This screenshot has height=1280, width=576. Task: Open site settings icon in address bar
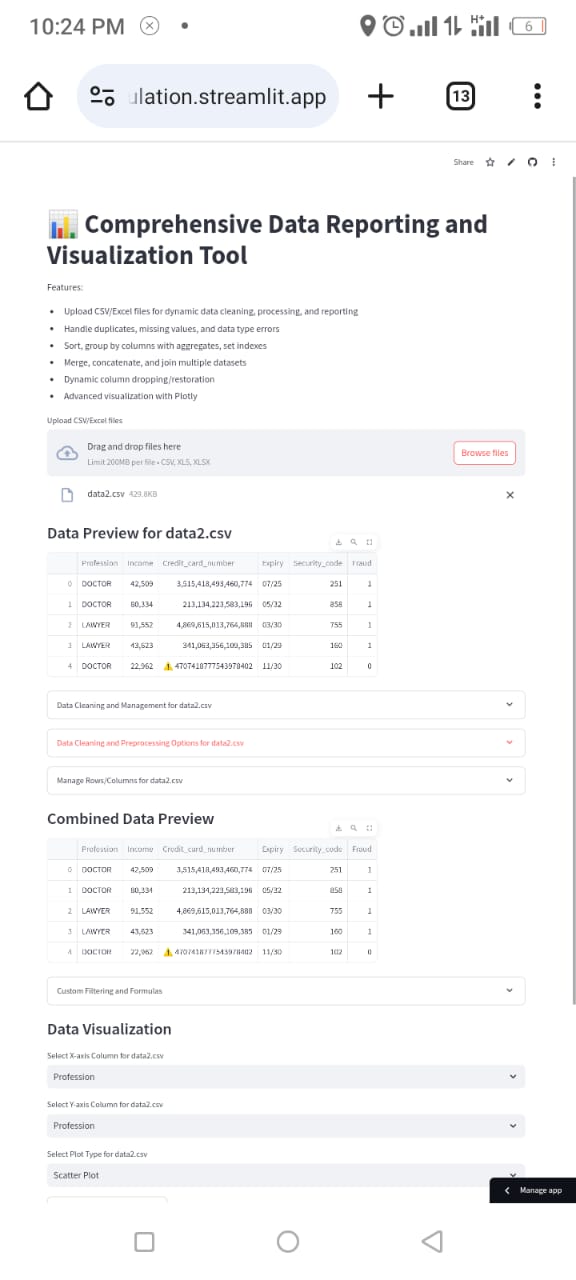(102, 96)
